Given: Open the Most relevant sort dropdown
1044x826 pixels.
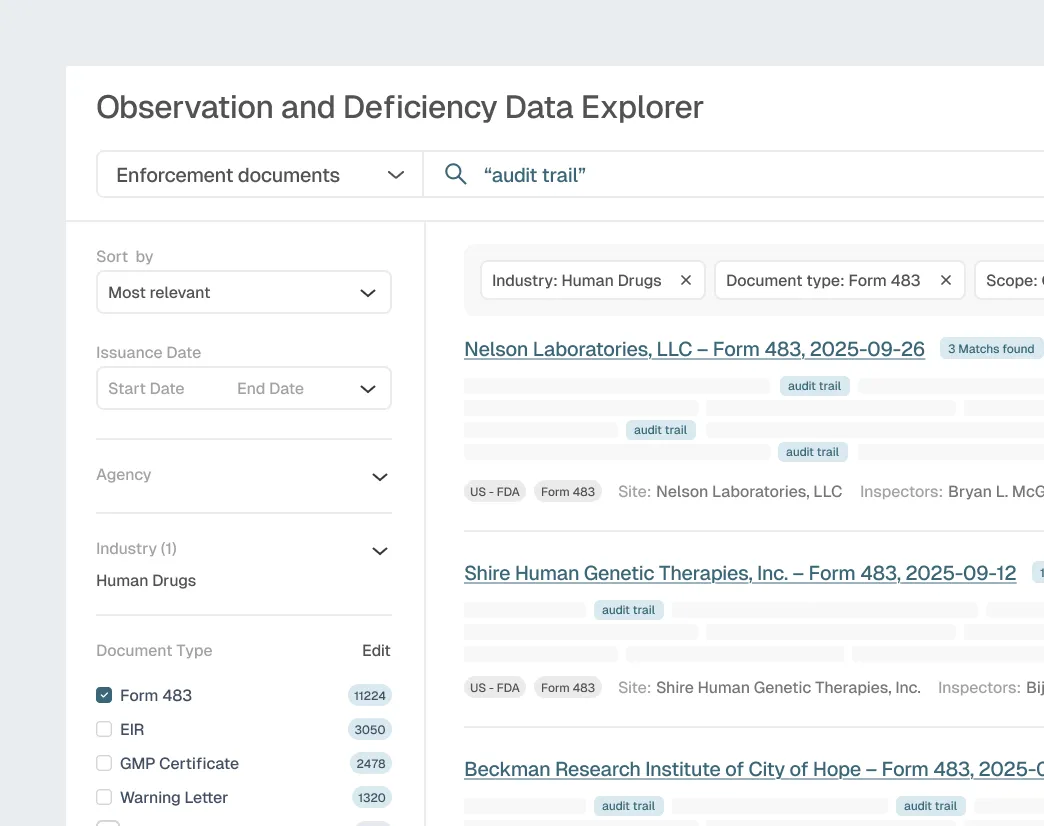Looking at the screenshot, I should pyautogui.click(x=244, y=292).
